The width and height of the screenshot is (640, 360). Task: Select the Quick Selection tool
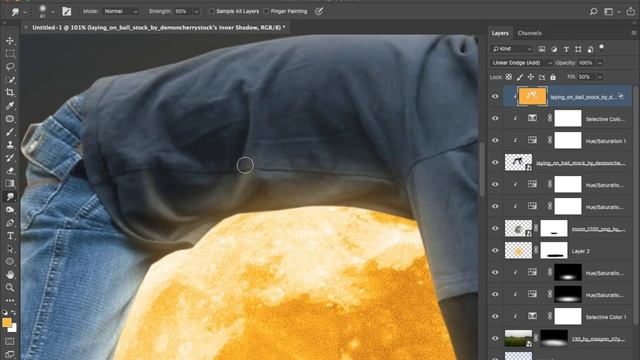point(10,80)
